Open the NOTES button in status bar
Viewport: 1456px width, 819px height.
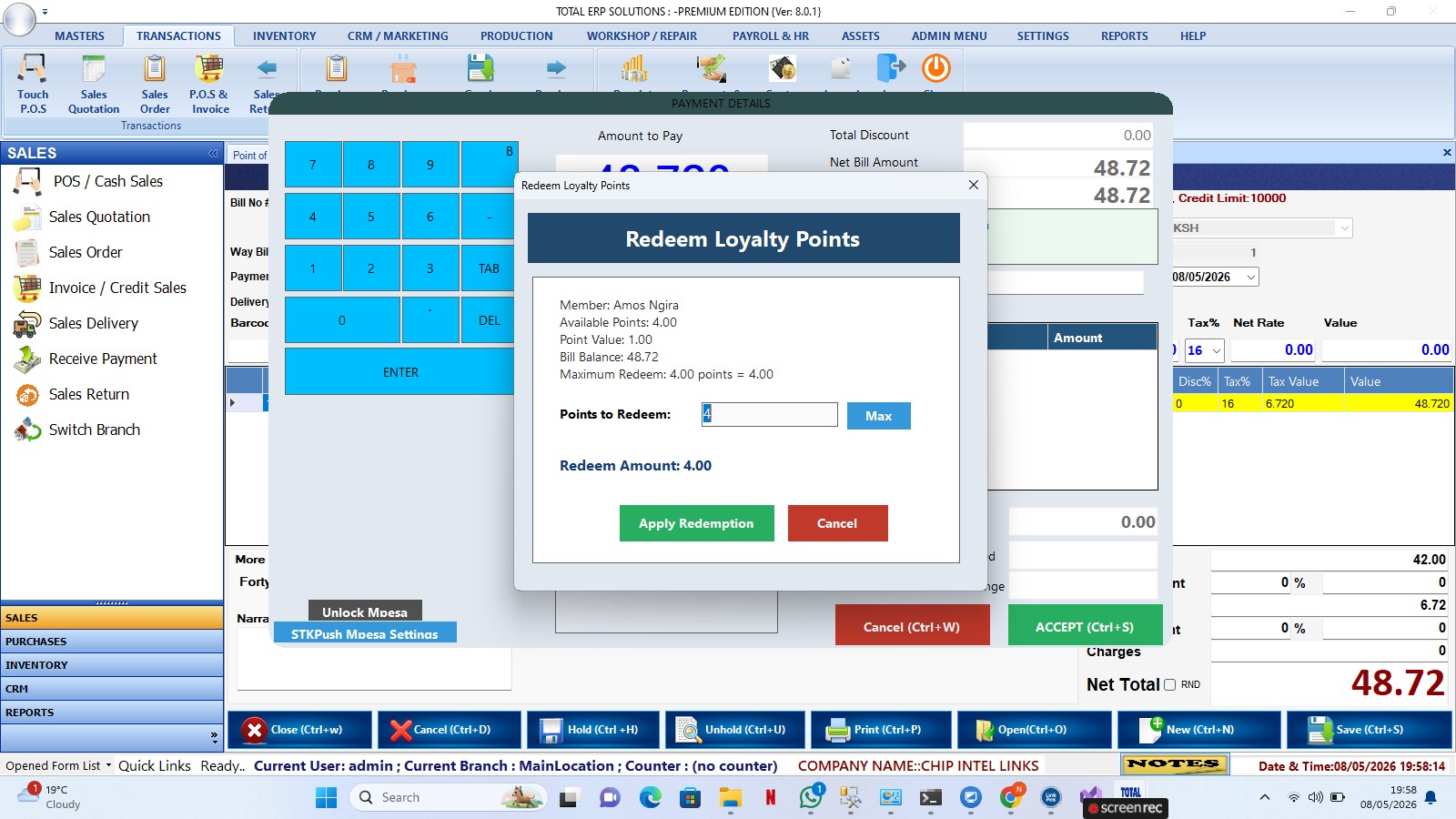1173,764
